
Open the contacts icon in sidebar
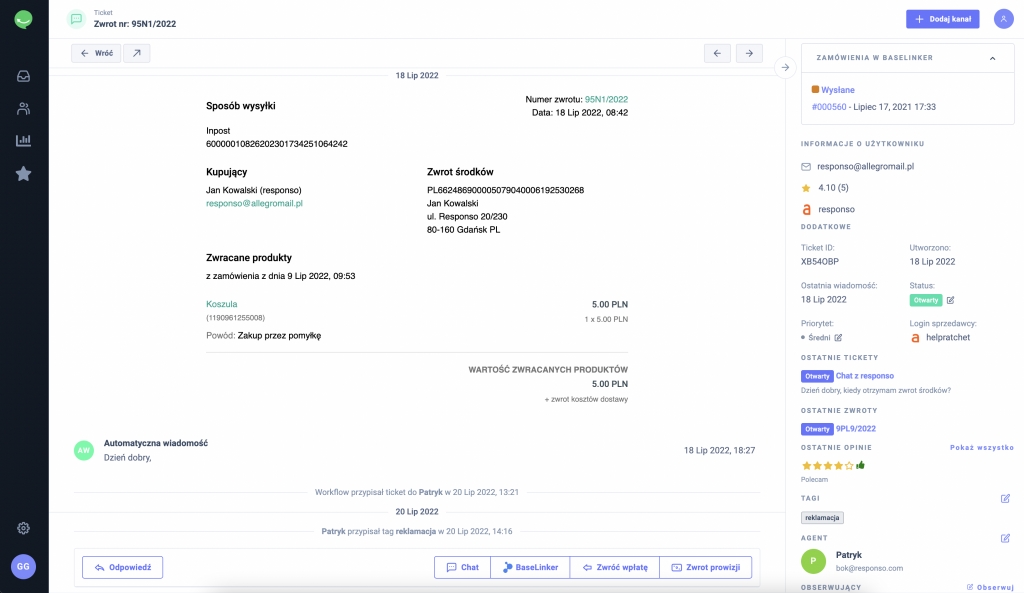(x=23, y=108)
